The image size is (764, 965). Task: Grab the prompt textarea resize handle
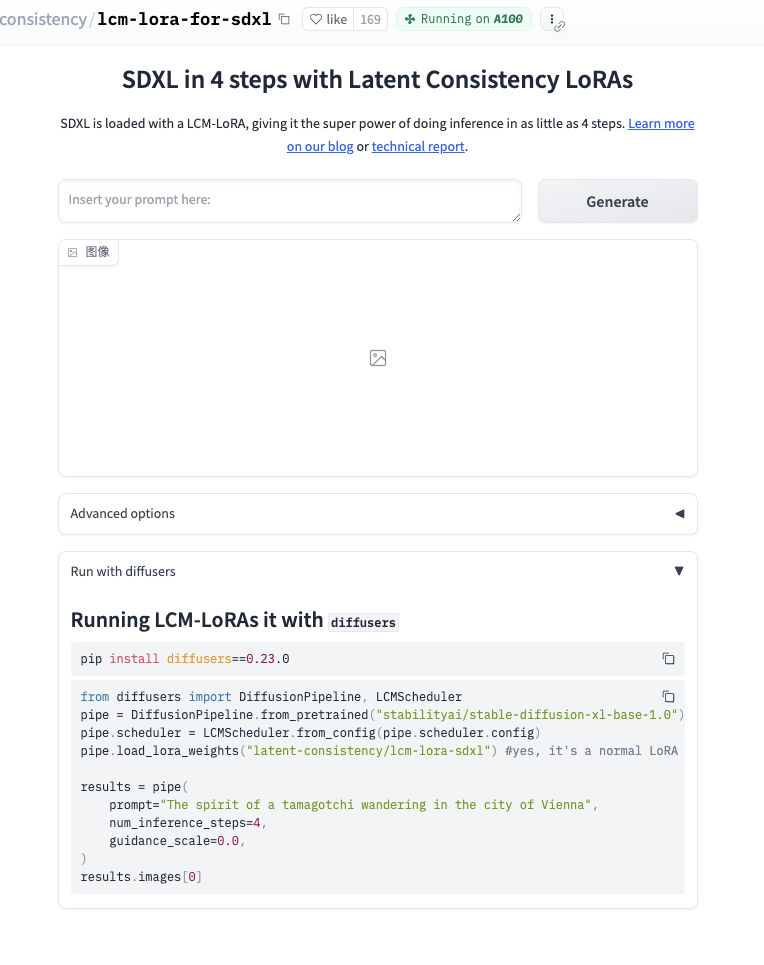pos(517,217)
